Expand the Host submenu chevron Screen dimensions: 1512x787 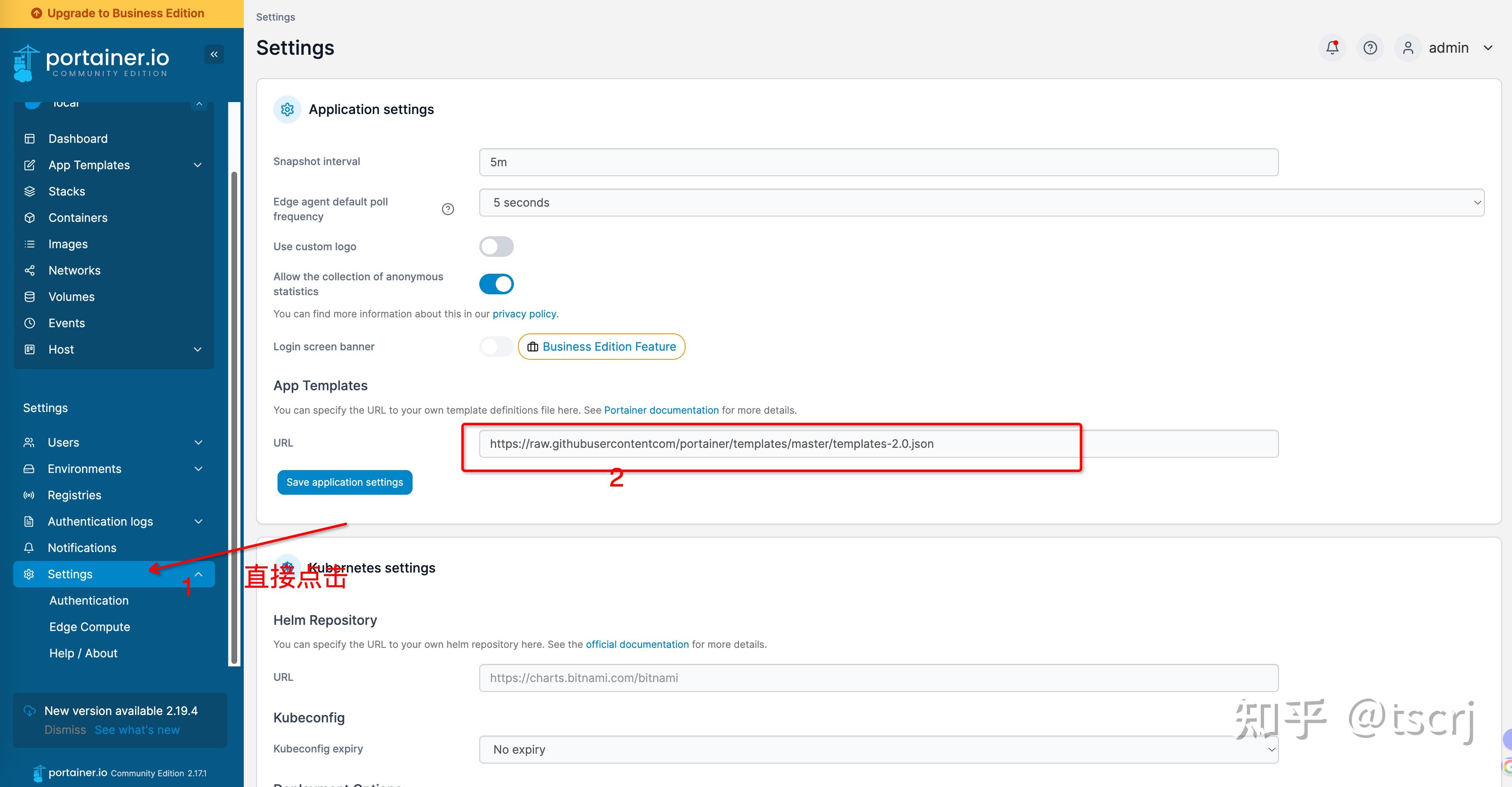198,350
